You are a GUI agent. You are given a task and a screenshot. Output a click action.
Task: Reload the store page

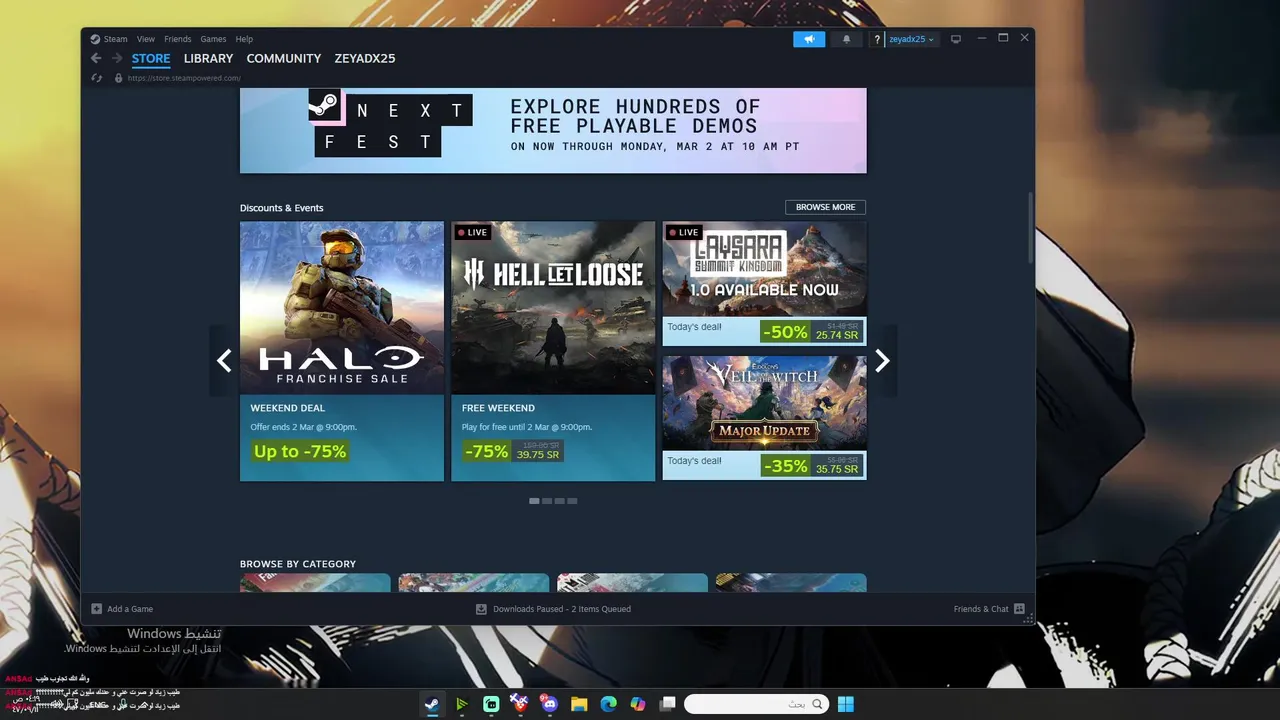click(97, 78)
